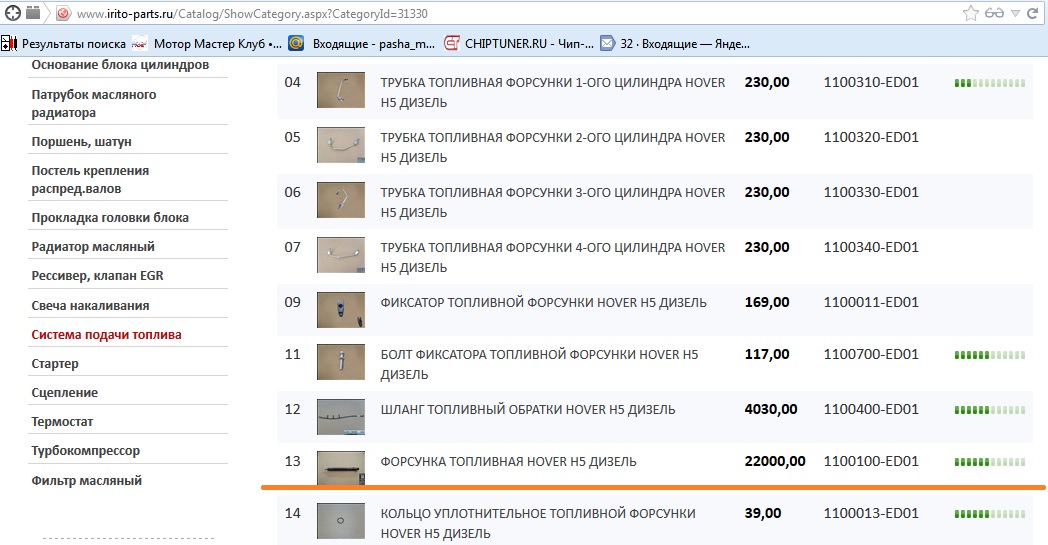Select Рессивер, клапан EGR category

98,276
